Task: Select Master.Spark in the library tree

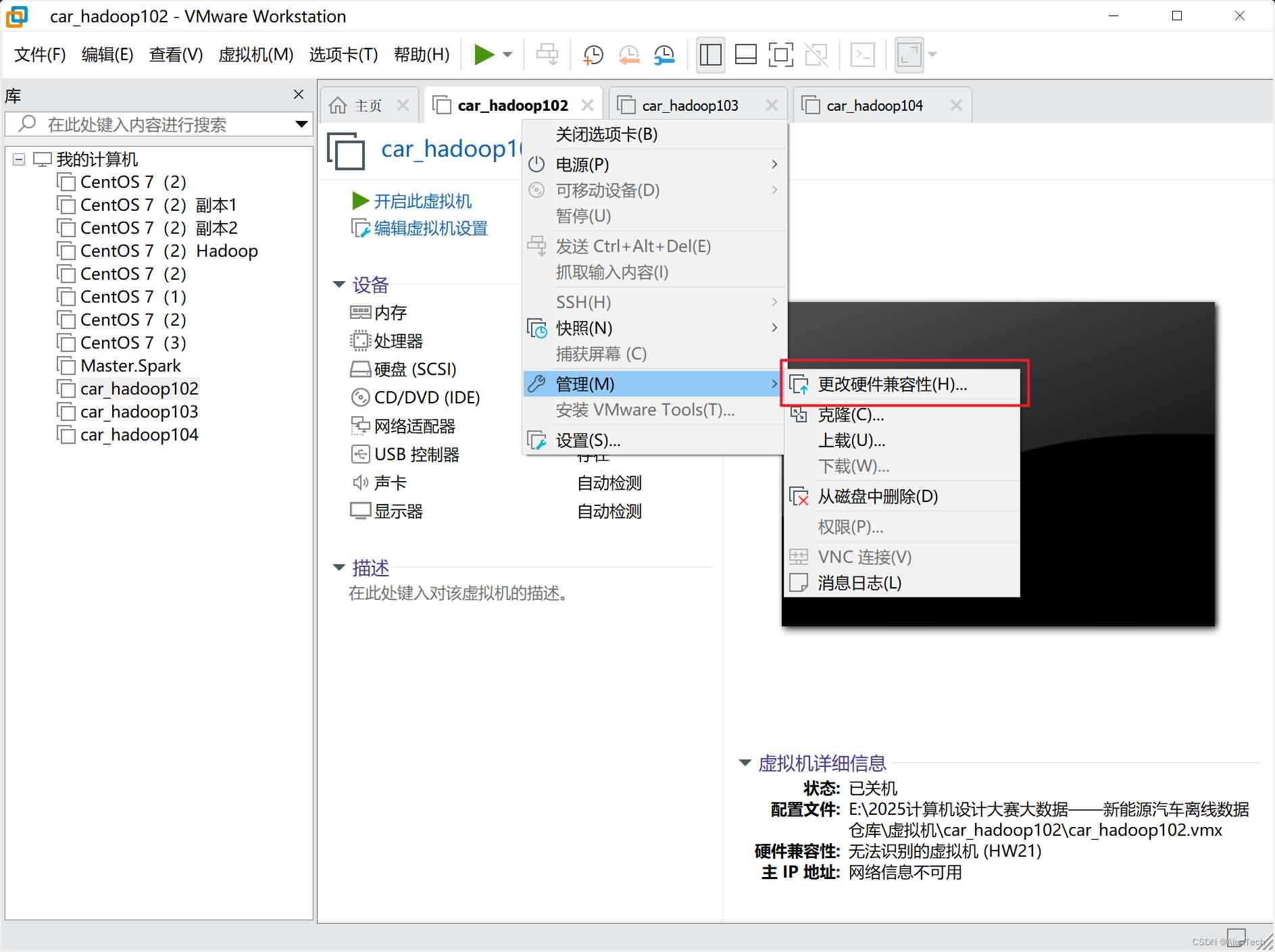Action: 130,366
